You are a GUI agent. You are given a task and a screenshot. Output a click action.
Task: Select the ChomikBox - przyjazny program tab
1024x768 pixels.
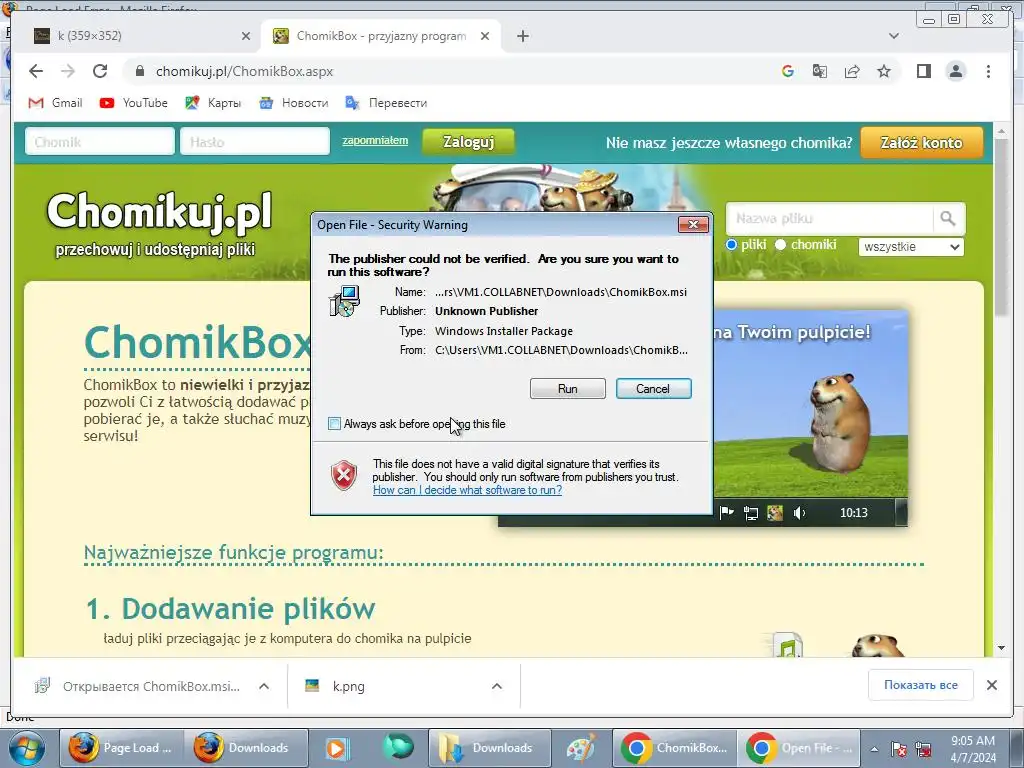pos(381,36)
